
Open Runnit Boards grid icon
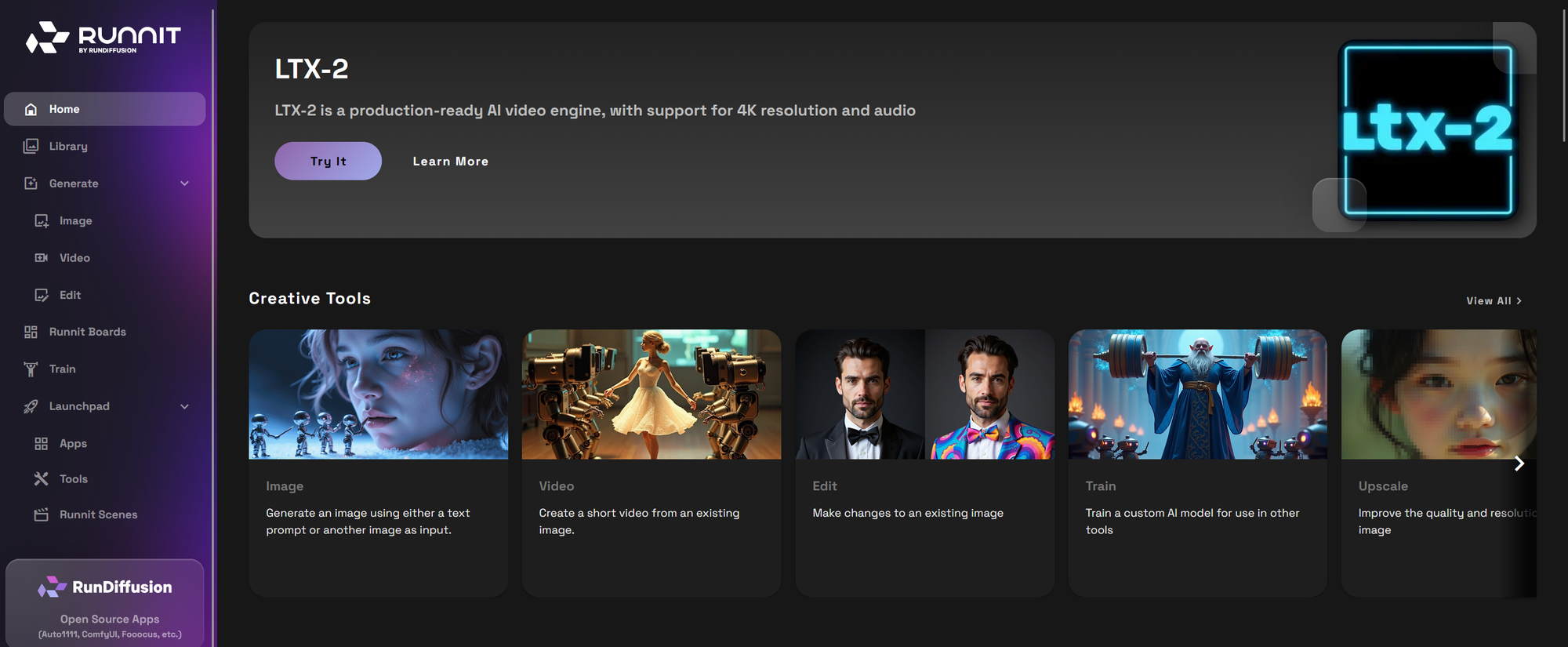(31, 332)
